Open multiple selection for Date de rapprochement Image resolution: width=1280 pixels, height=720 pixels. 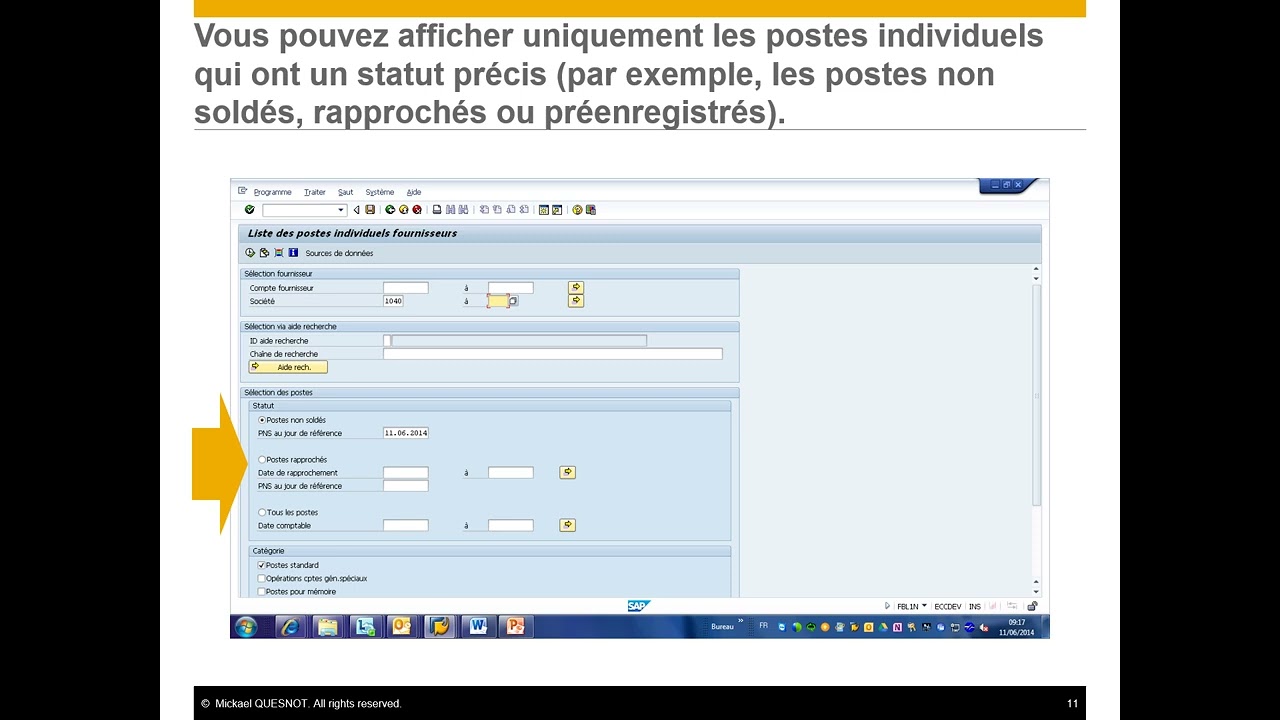point(568,472)
